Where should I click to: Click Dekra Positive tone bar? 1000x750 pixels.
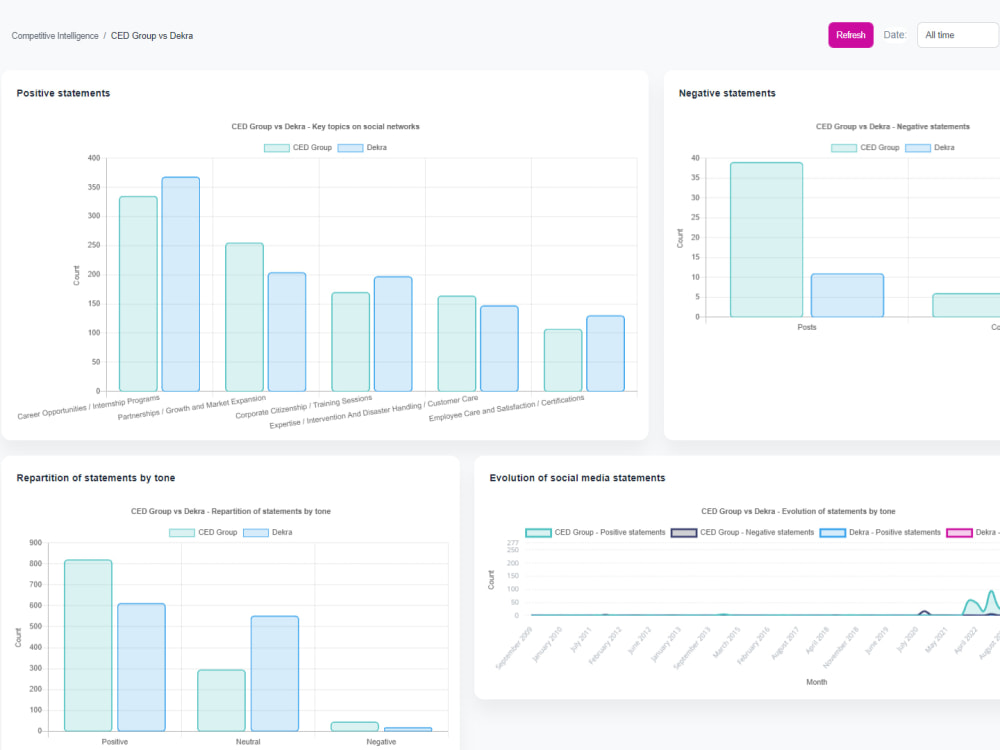click(x=142, y=667)
